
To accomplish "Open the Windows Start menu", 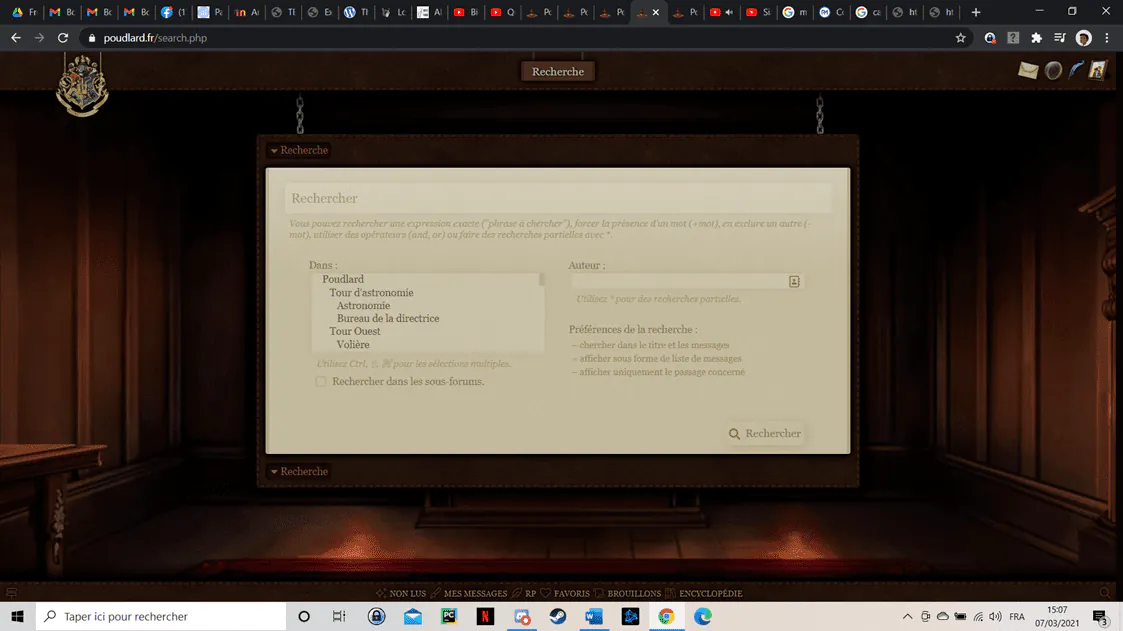I will pos(17,616).
